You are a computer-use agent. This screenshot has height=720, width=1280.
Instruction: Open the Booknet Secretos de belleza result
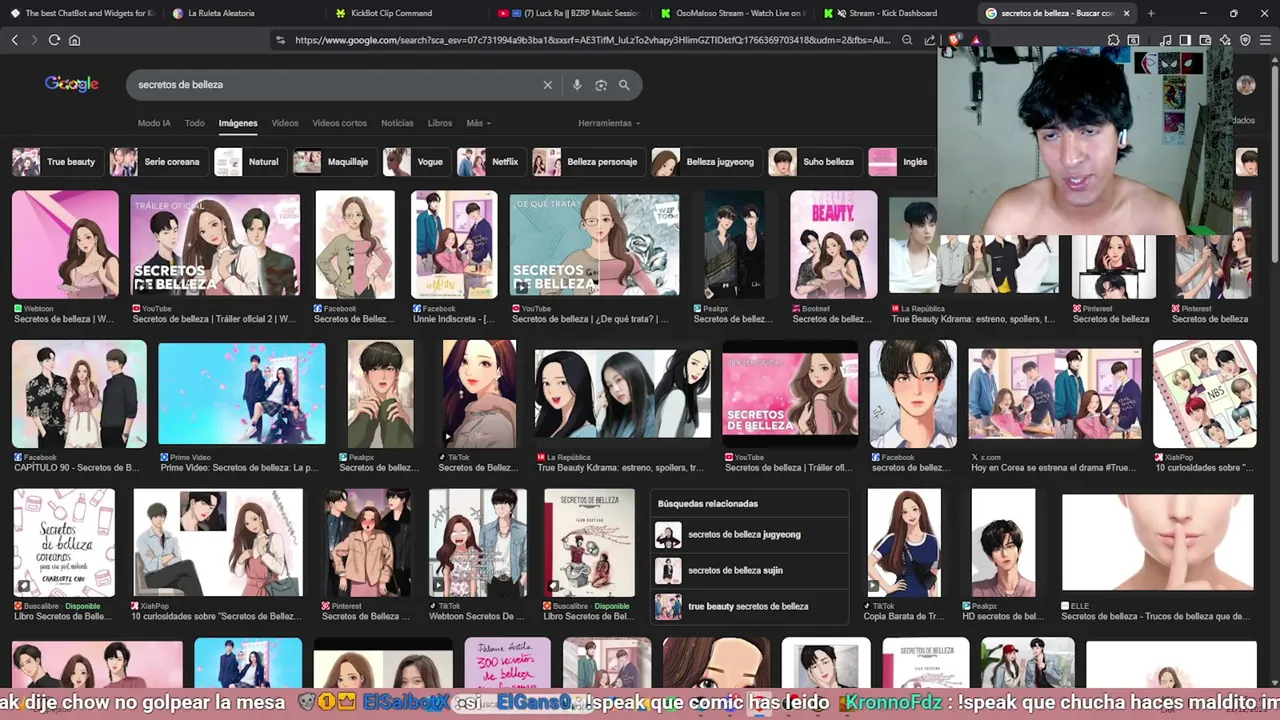(x=833, y=245)
